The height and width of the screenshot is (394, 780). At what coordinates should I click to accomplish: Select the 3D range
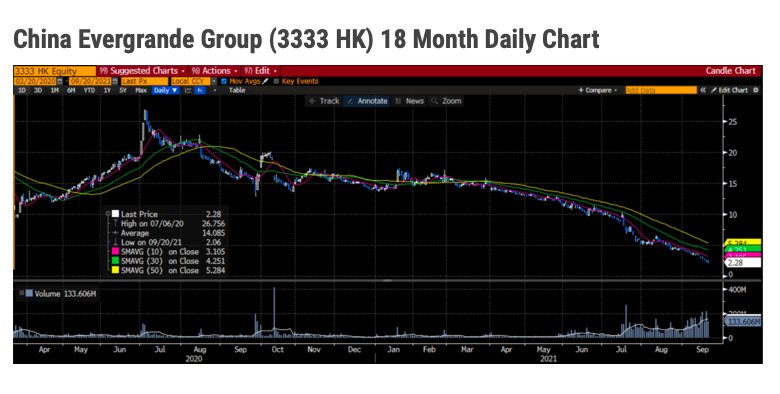[x=38, y=91]
